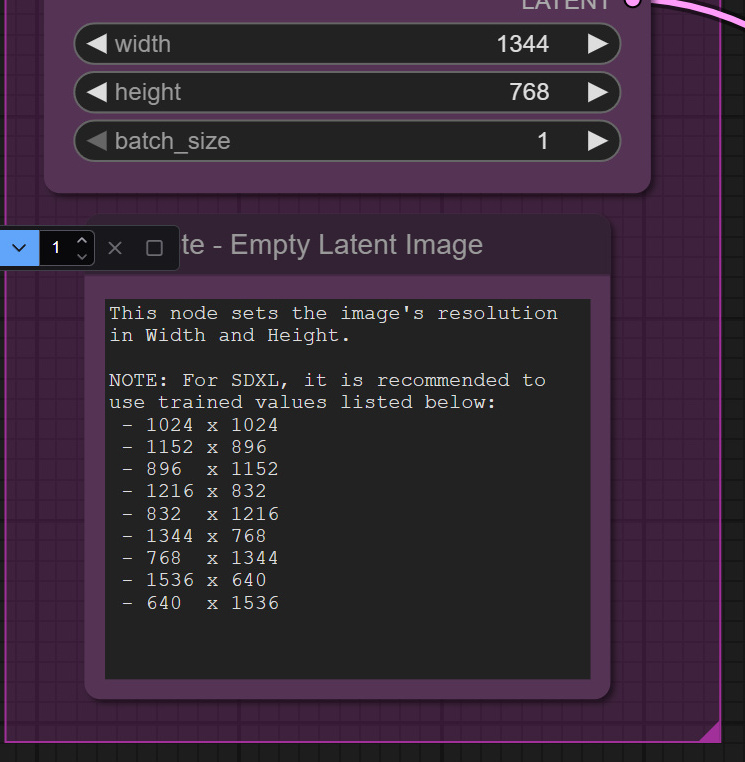Click 'This node sets the image's resolution' text

pyautogui.click(x=333, y=313)
